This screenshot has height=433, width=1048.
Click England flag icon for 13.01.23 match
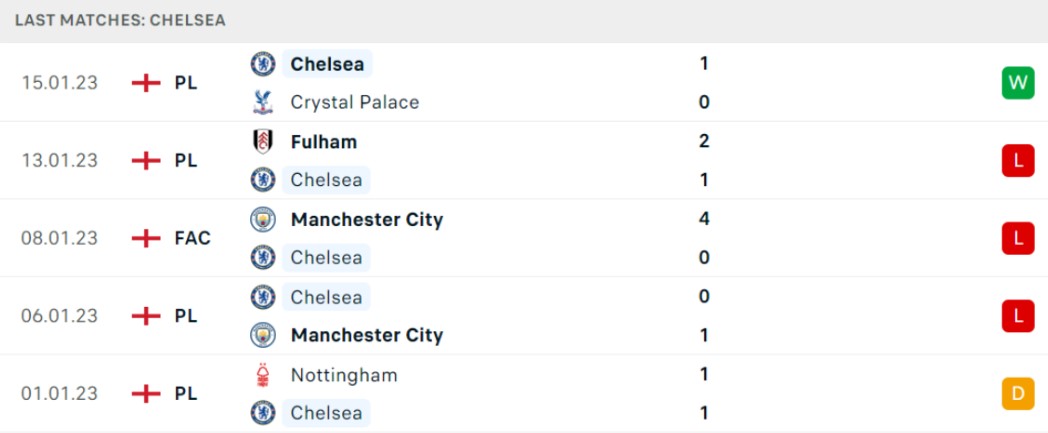pos(146,160)
